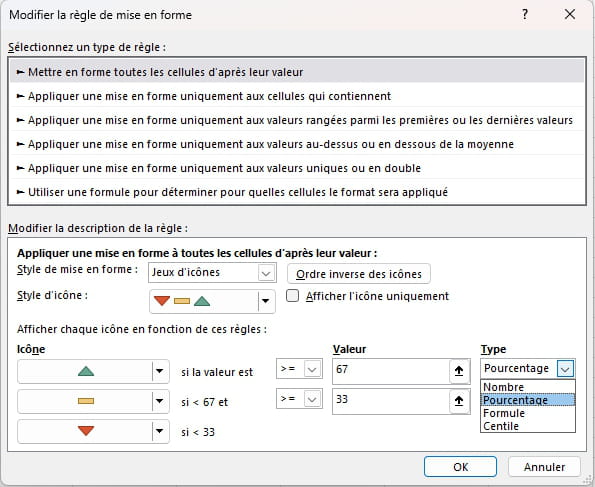The height and width of the screenshot is (487, 595).
Task: Open the green up-triangle icon picker
Action: 93,371
